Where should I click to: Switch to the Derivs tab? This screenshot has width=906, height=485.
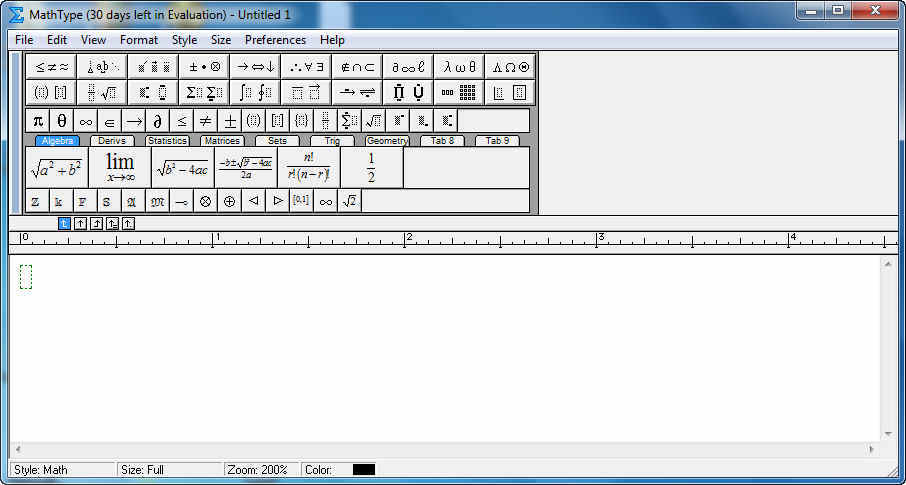pos(112,140)
